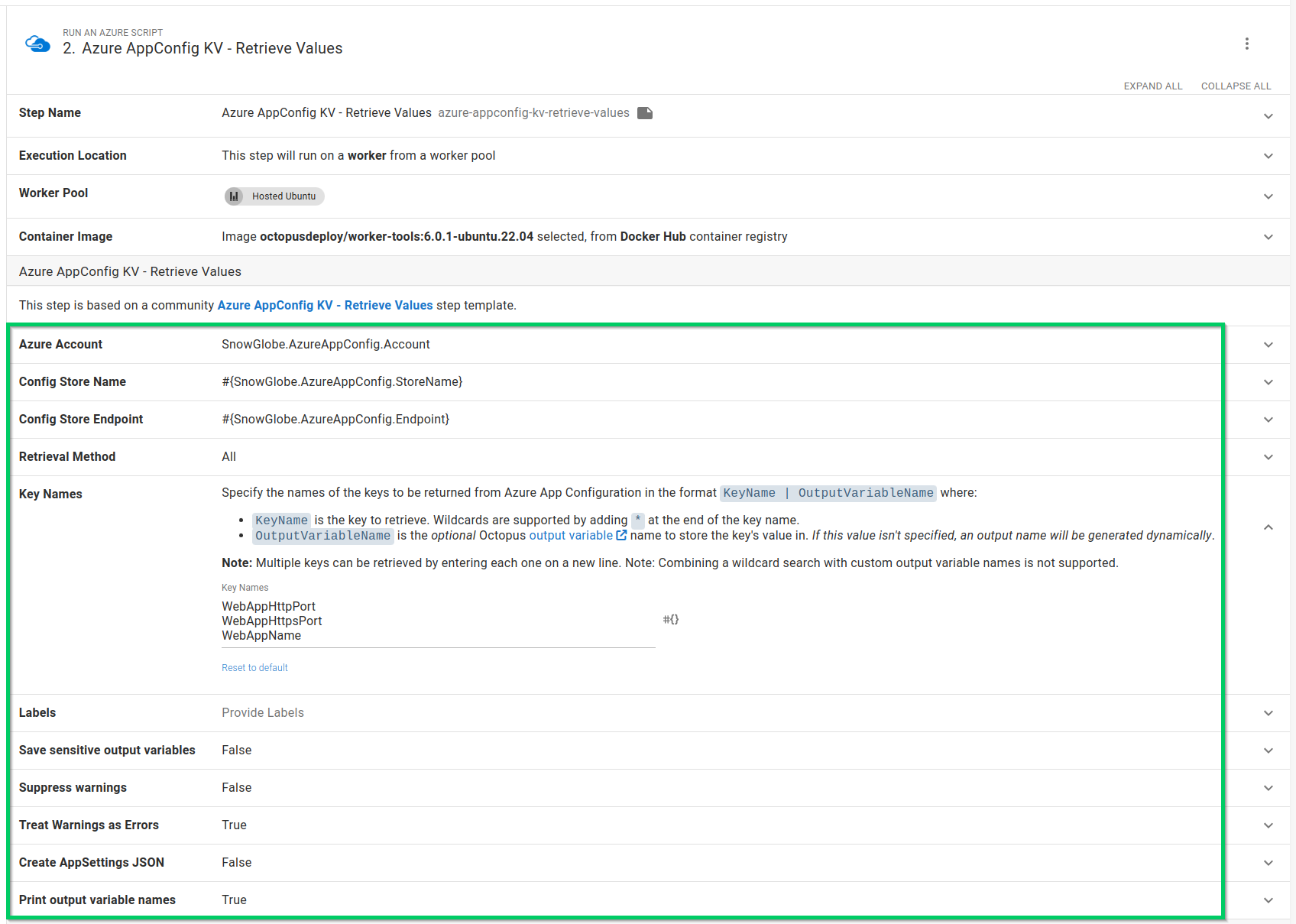The height and width of the screenshot is (924, 1296).
Task: Expand the Step Name section
Action: pos(1268,116)
